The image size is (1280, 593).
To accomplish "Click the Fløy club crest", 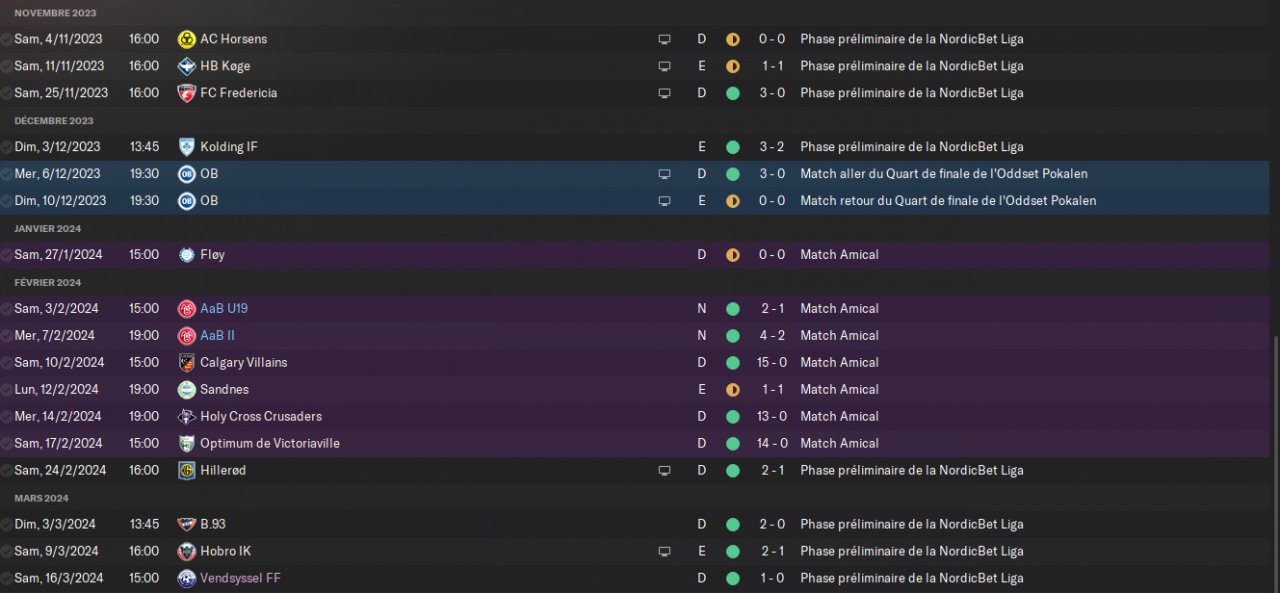I will coord(186,255).
